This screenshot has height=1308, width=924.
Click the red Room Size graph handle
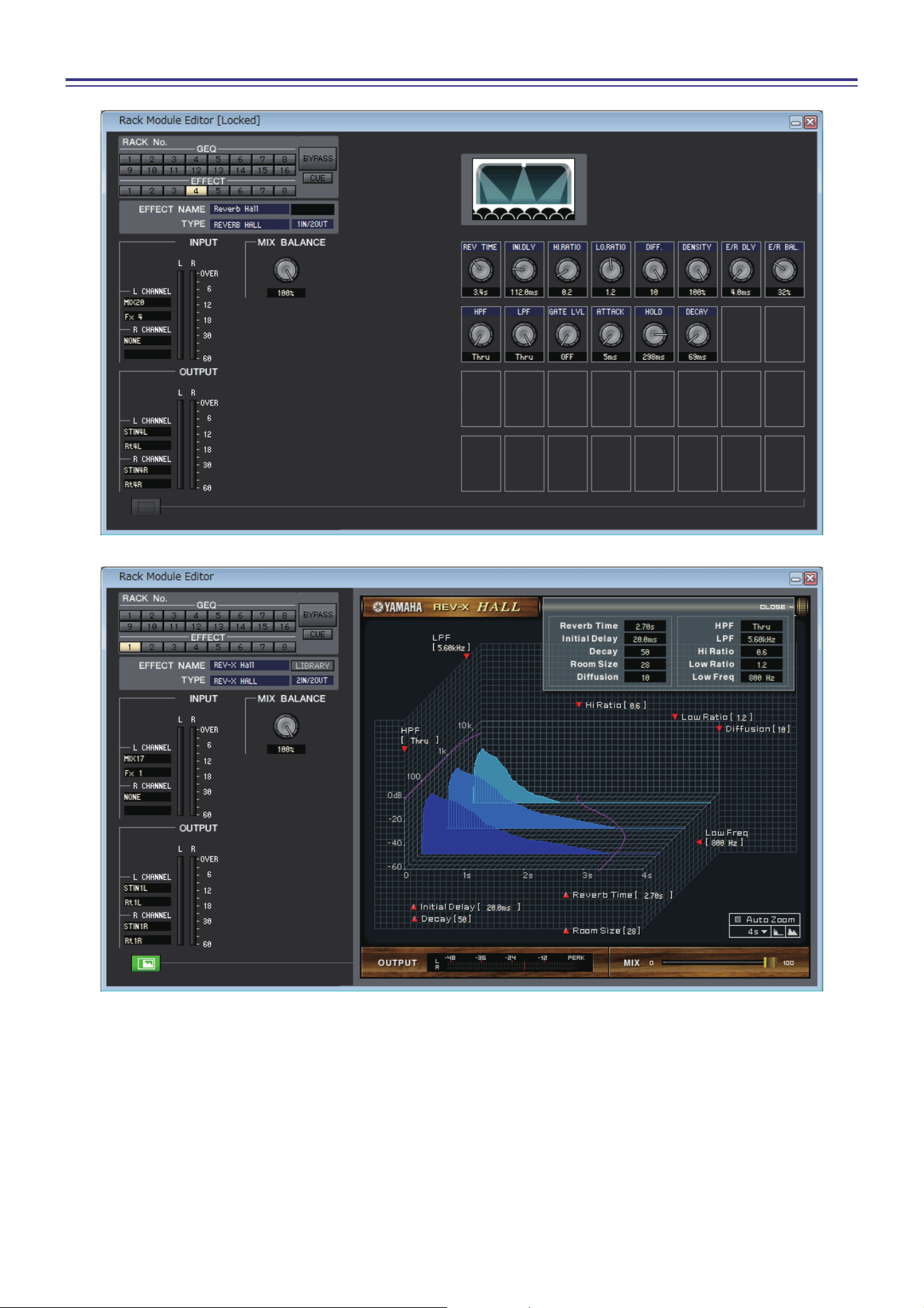click(x=566, y=930)
